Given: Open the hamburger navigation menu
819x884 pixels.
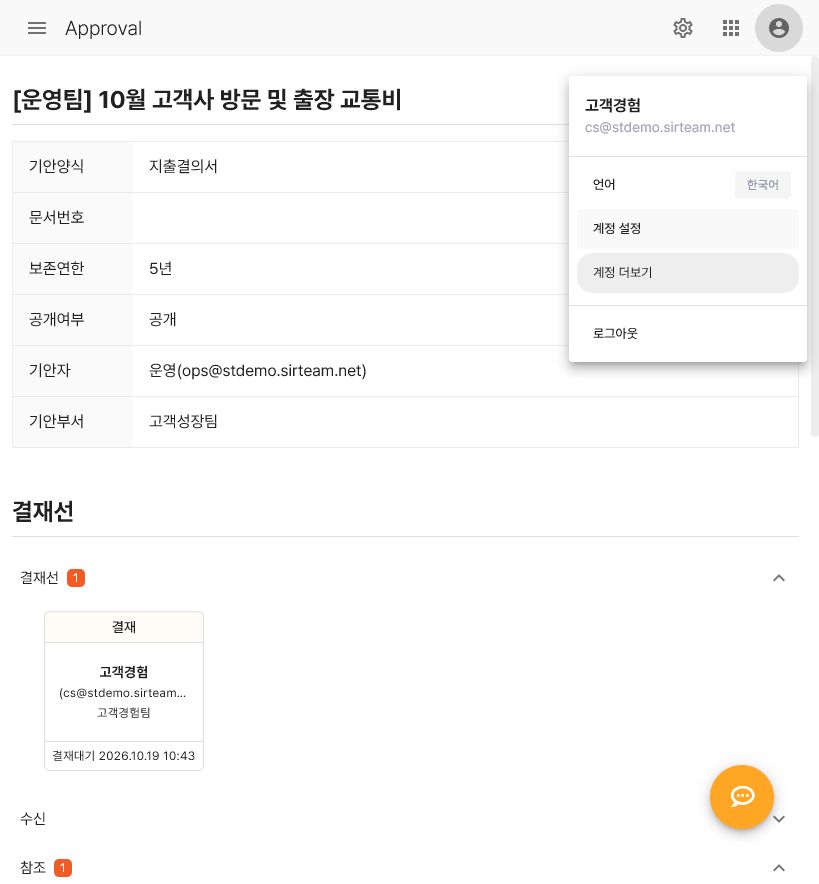Looking at the screenshot, I should [37, 28].
